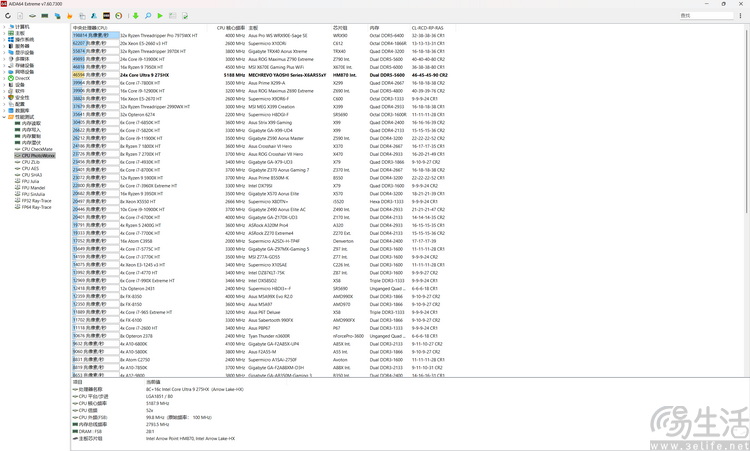This screenshot has width=750, height=451.
Task: Click inside the 查找 search field
Action: 706,16
